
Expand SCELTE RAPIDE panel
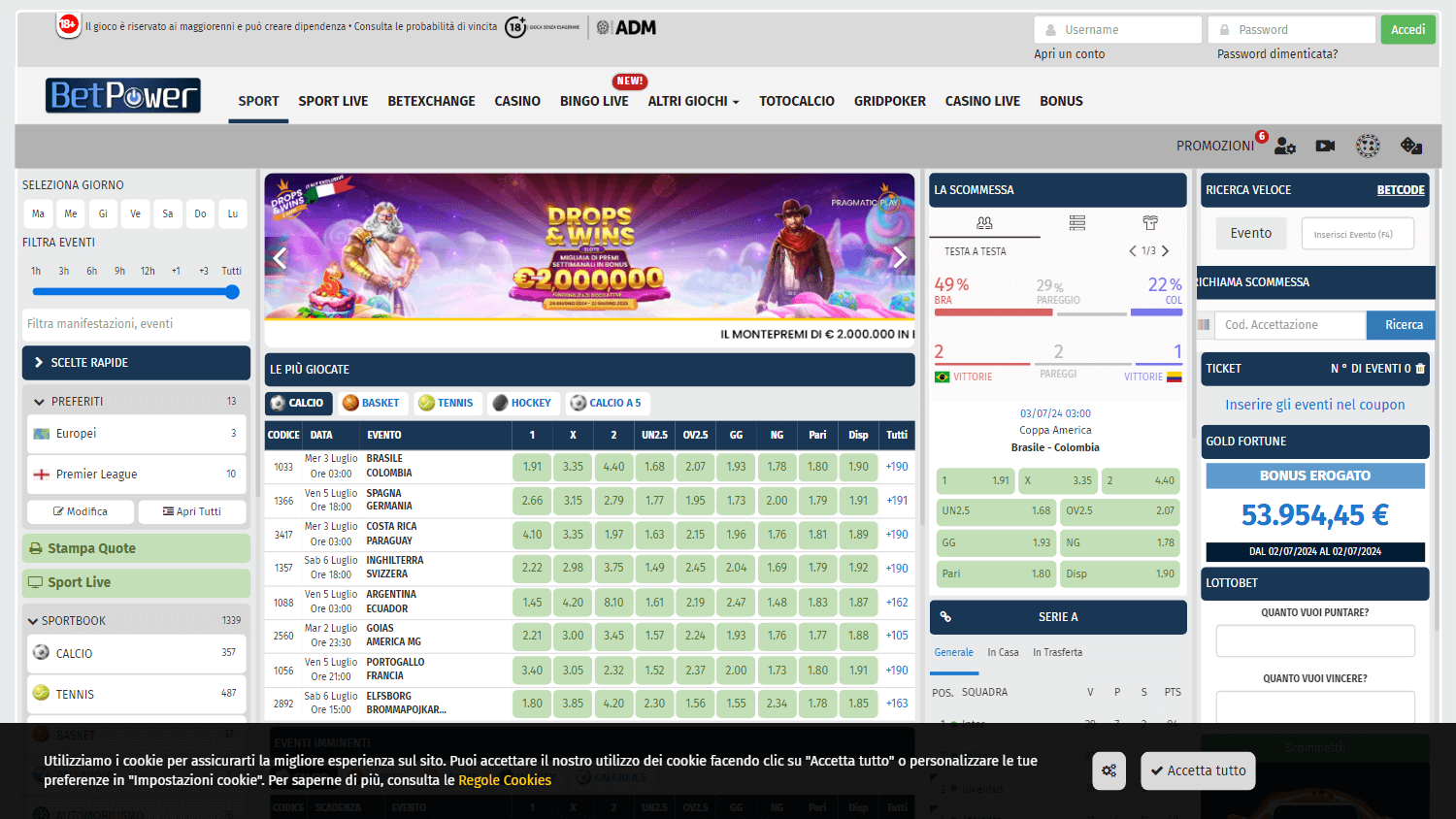136,363
